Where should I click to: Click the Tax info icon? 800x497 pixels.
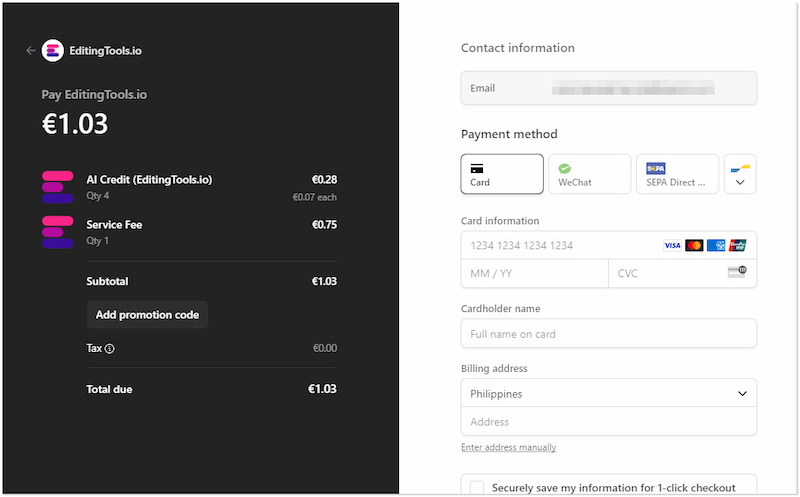pyautogui.click(x=110, y=349)
